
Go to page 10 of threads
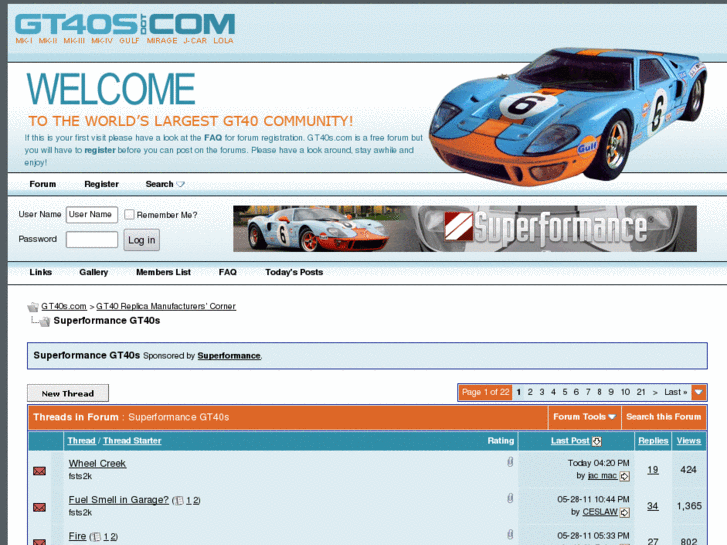click(625, 392)
